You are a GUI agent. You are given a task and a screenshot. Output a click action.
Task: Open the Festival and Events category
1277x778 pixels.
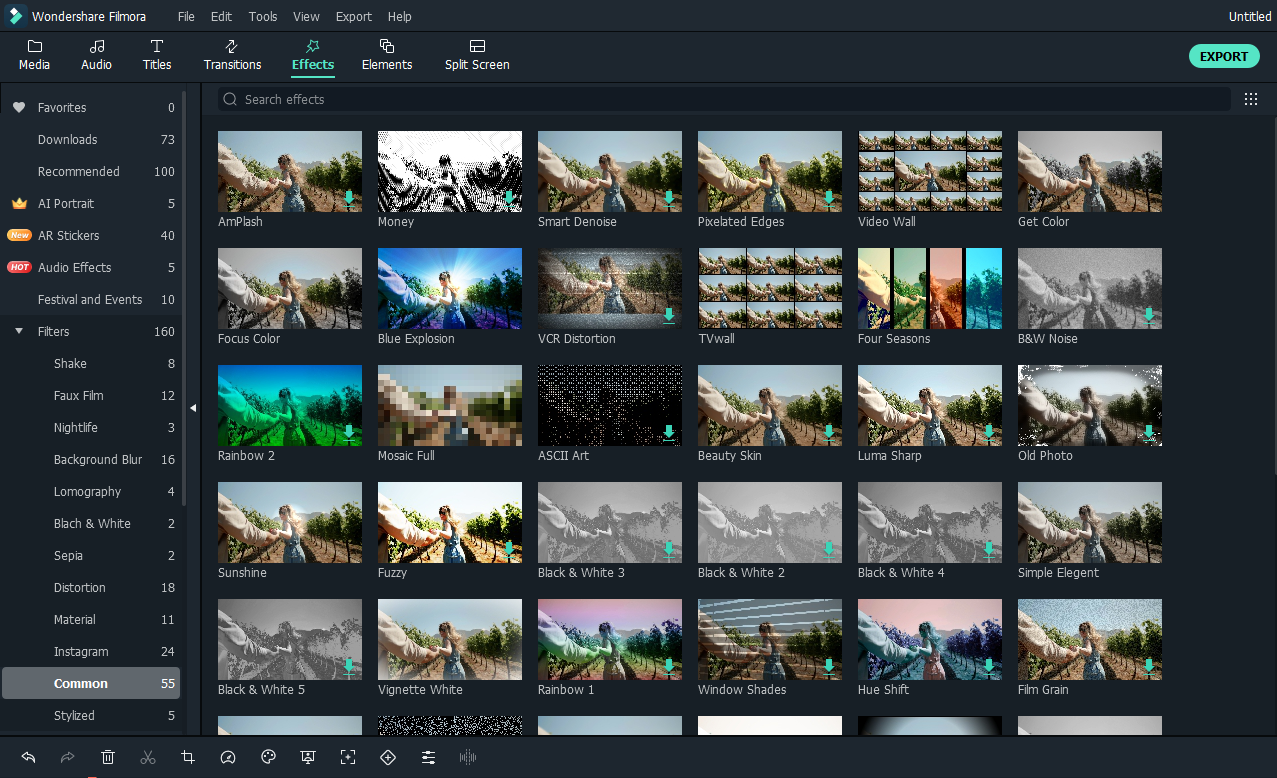click(x=92, y=299)
